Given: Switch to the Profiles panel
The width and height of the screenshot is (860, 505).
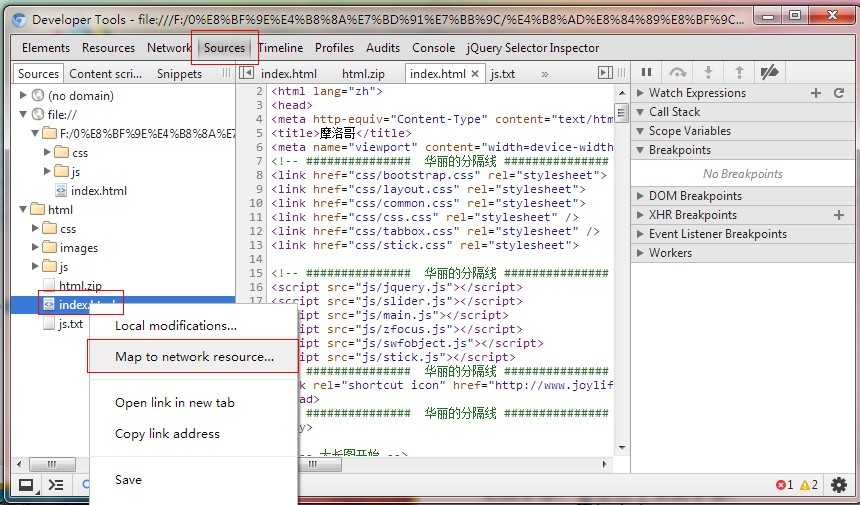Looking at the screenshot, I should pos(334,48).
